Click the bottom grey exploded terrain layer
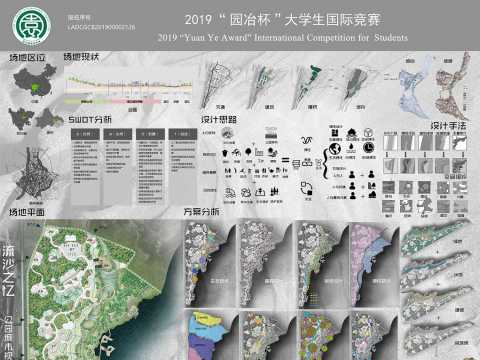The height and width of the screenshot is (360, 480). [437, 338]
